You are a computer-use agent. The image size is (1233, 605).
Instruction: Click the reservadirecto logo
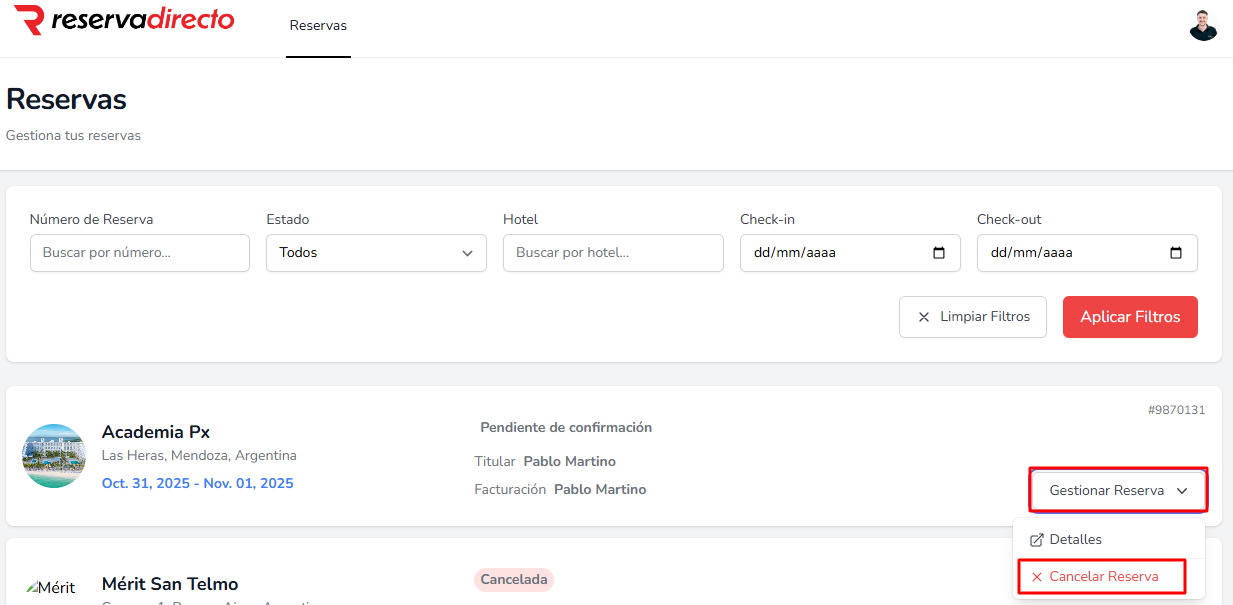[124, 20]
